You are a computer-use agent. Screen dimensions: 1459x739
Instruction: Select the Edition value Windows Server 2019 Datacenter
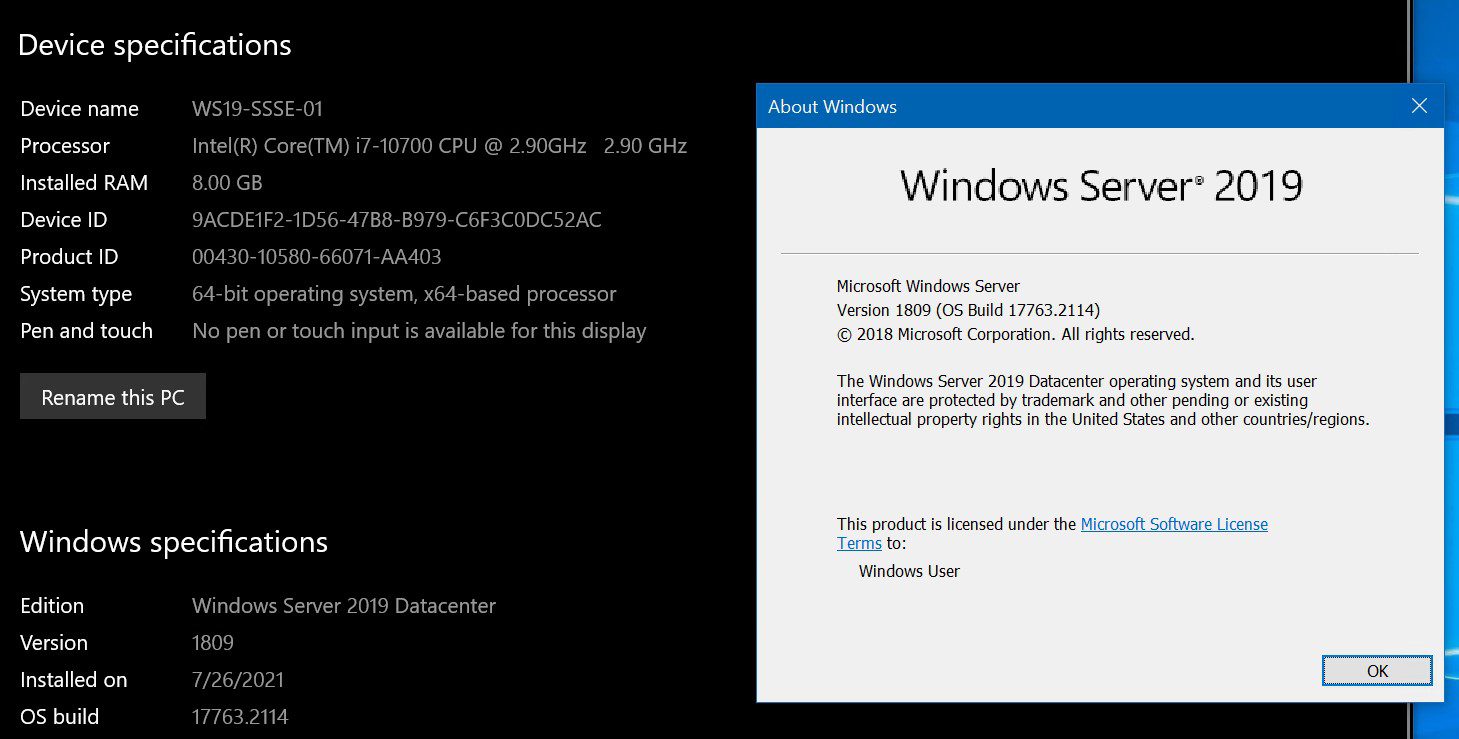[x=344, y=606]
